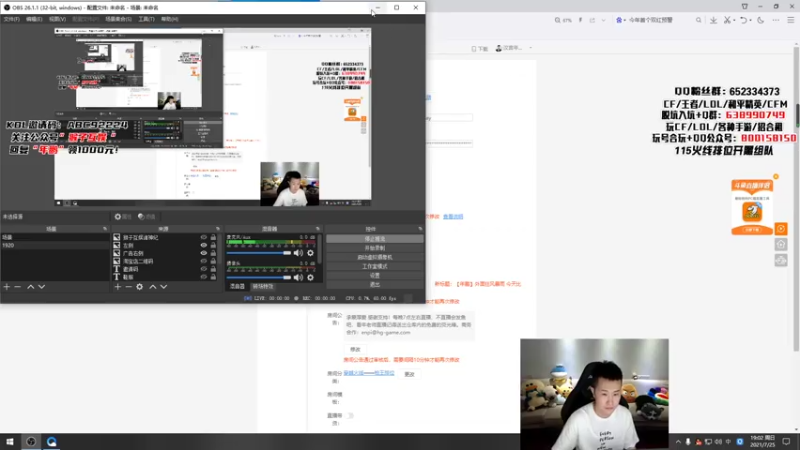Click the browser search magnifier icon
The width and height of the screenshot is (800, 450).
coord(698,20)
